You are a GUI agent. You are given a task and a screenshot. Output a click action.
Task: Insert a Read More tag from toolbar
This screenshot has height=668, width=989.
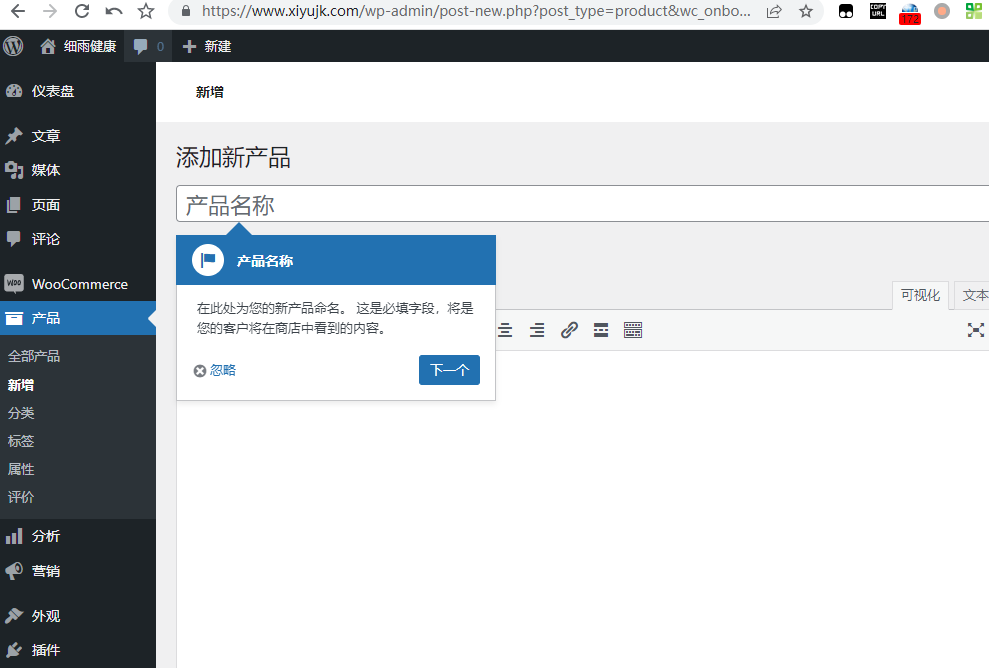[601, 330]
